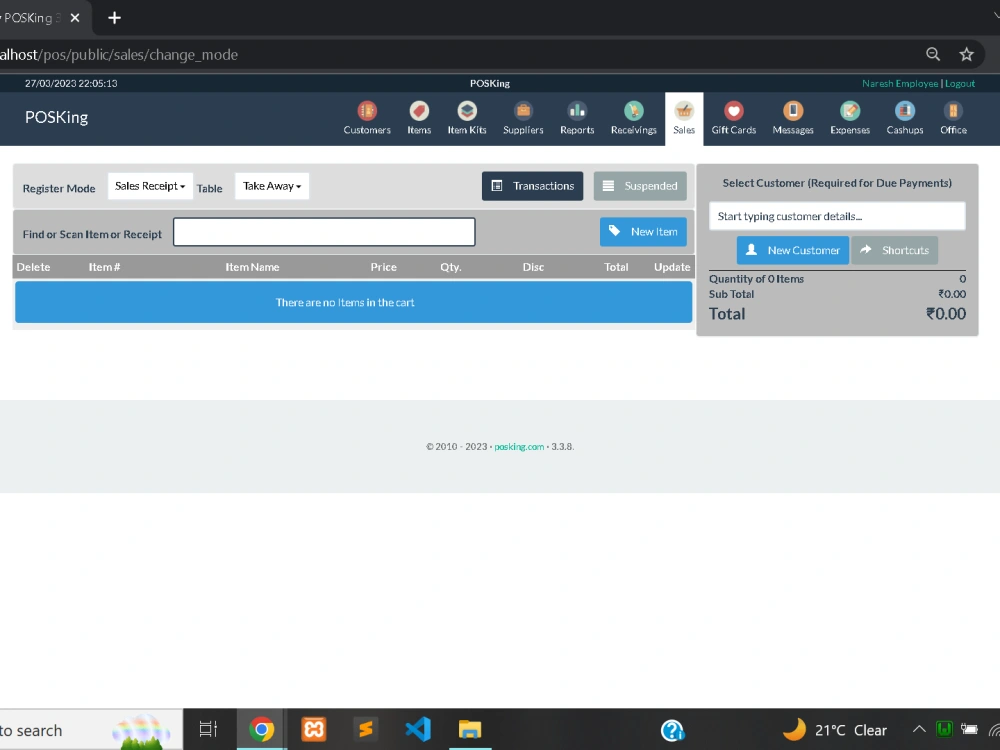
Task: Click the browser address bar URL
Action: coord(119,55)
